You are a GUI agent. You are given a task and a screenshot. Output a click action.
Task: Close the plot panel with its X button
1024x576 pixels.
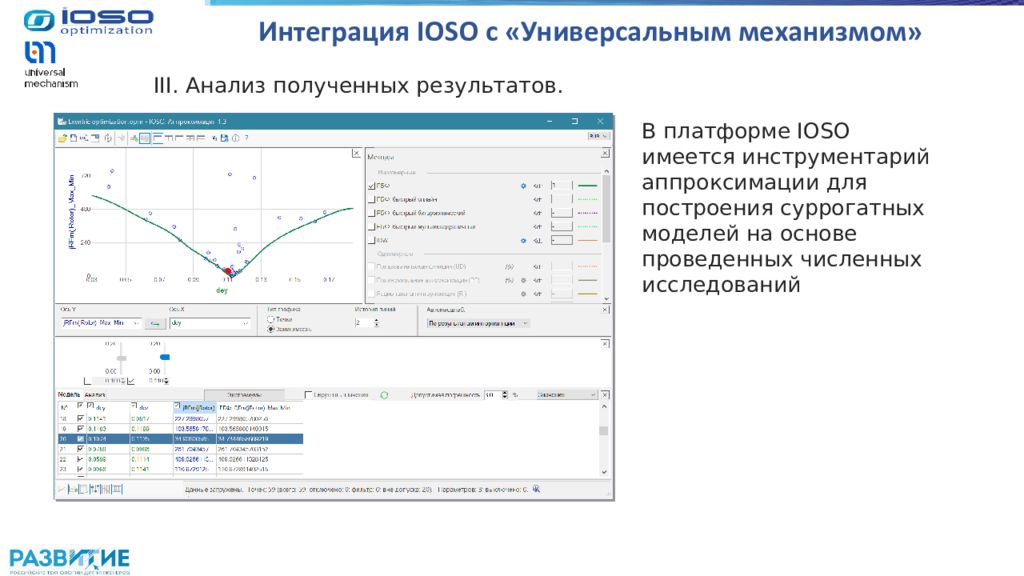point(356,153)
